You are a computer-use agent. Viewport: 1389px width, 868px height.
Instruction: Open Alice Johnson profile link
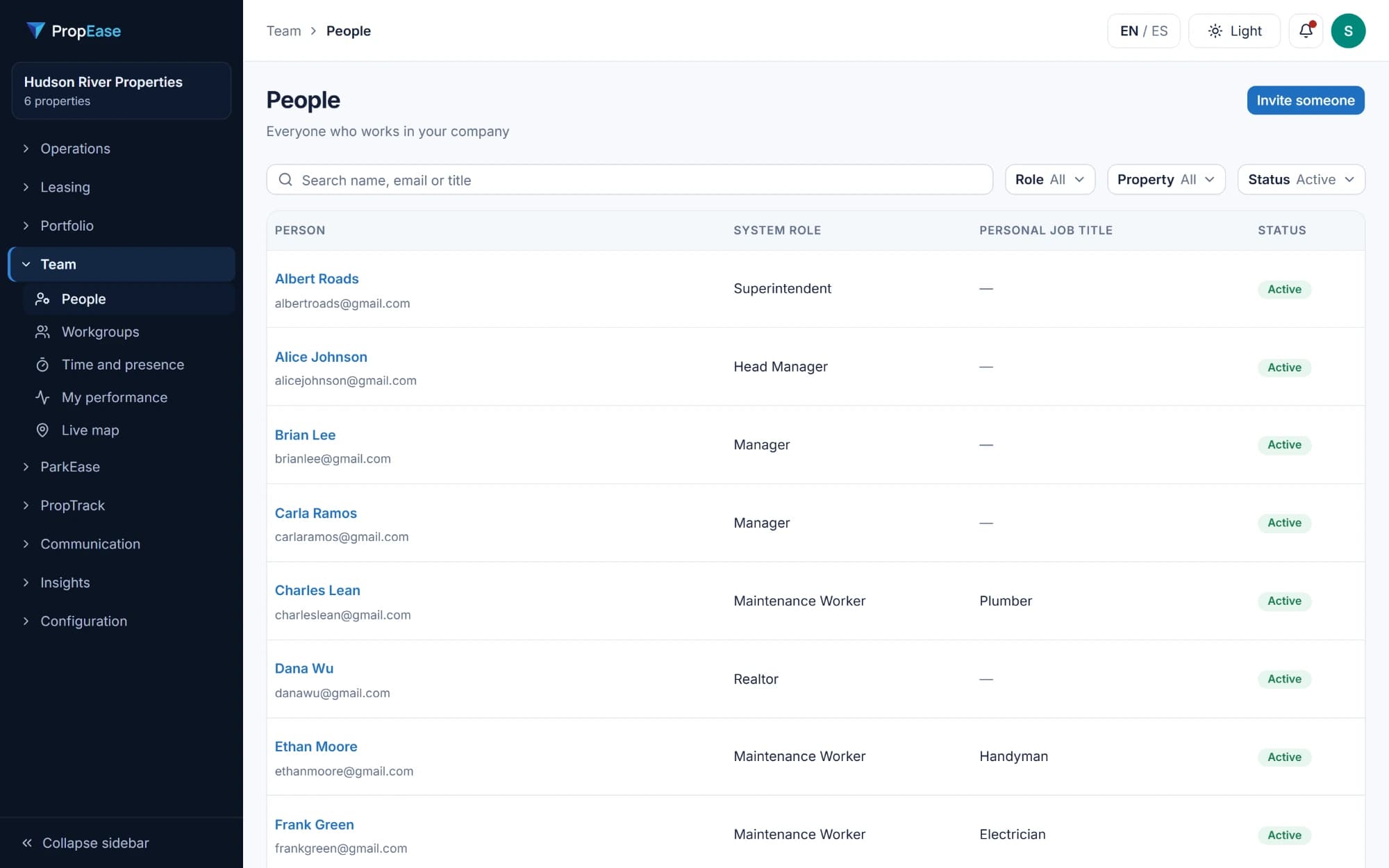pos(321,357)
